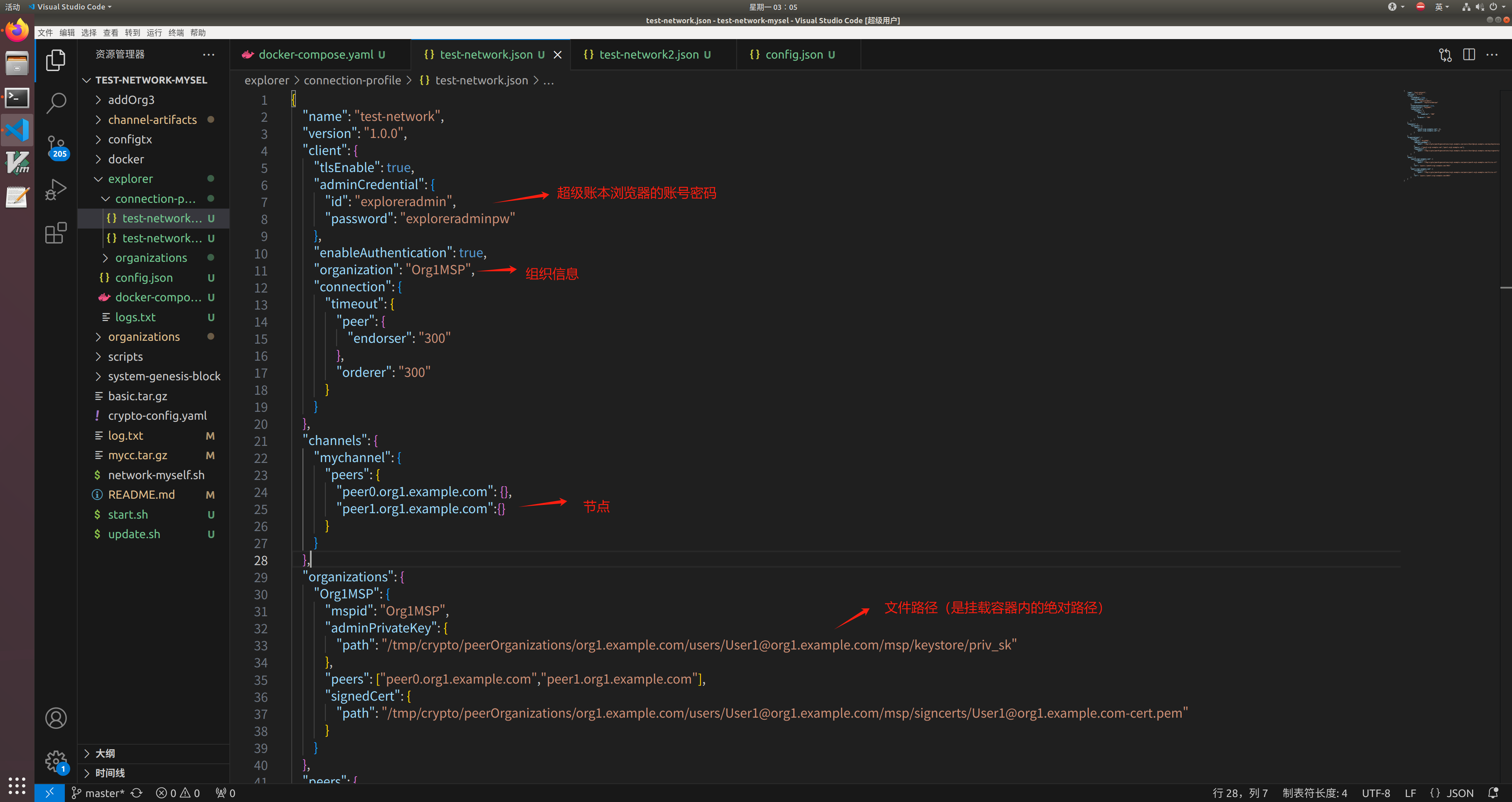Expand the channel-artifacts folder
This screenshot has height=802, width=1512.
pyautogui.click(x=153, y=120)
